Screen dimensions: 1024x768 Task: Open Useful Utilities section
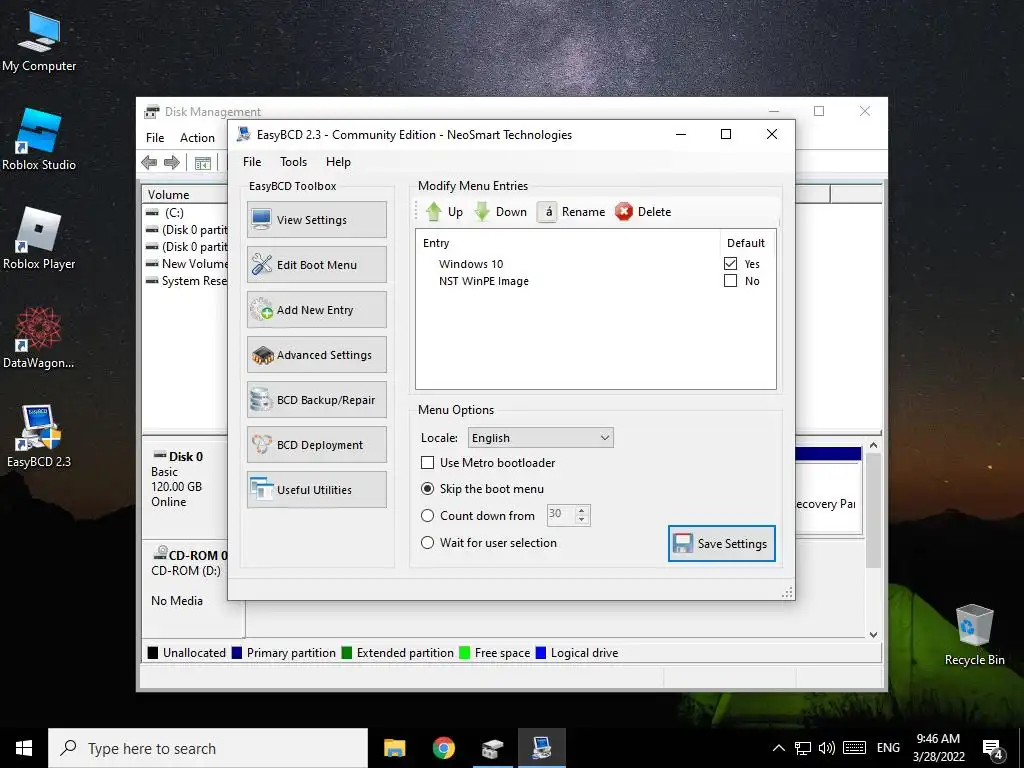(x=317, y=490)
